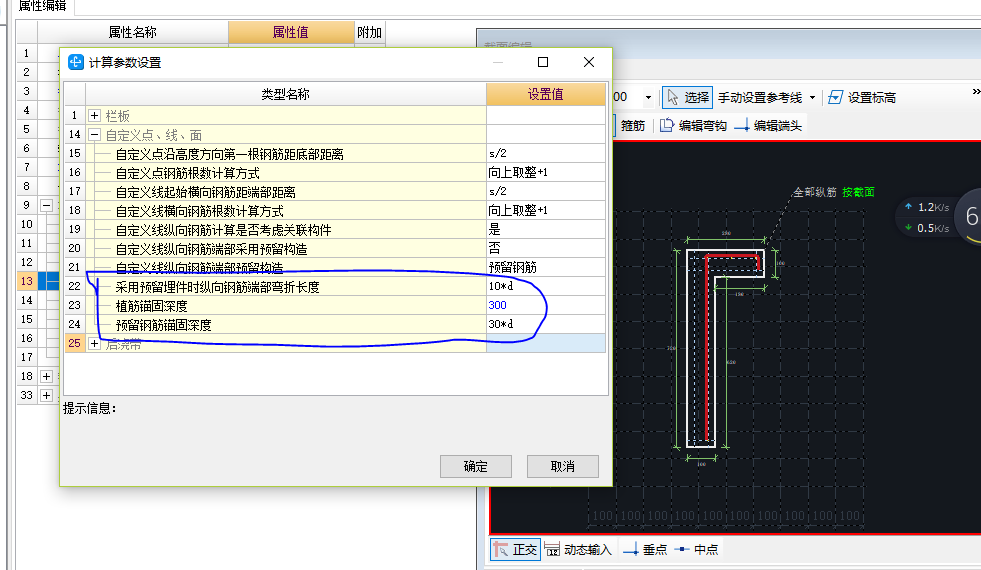Edit 弯折长度 value 10*d

point(546,286)
